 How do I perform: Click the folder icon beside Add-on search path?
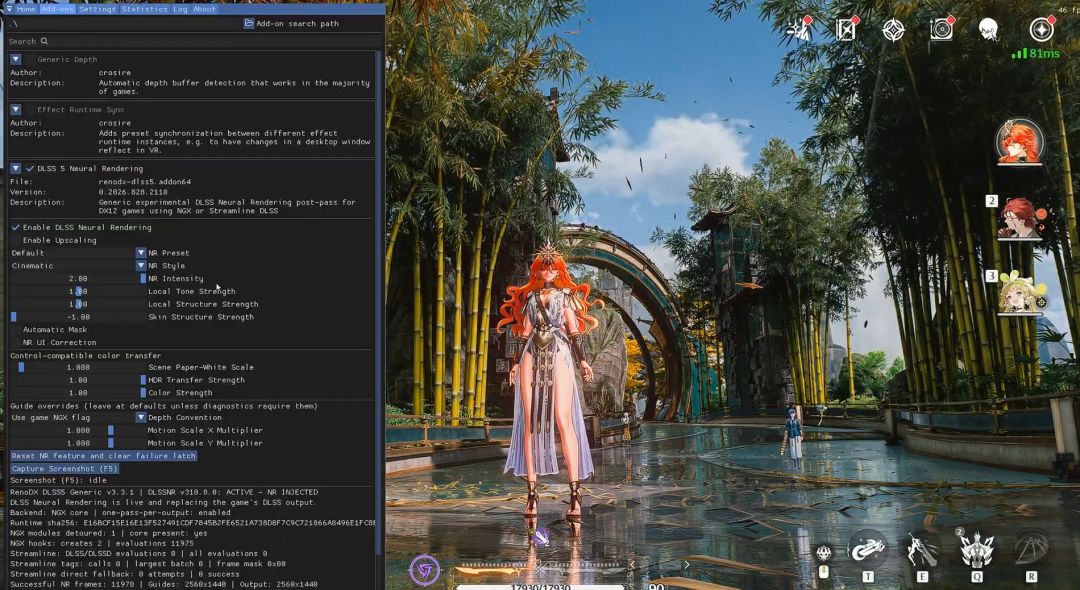click(x=249, y=23)
